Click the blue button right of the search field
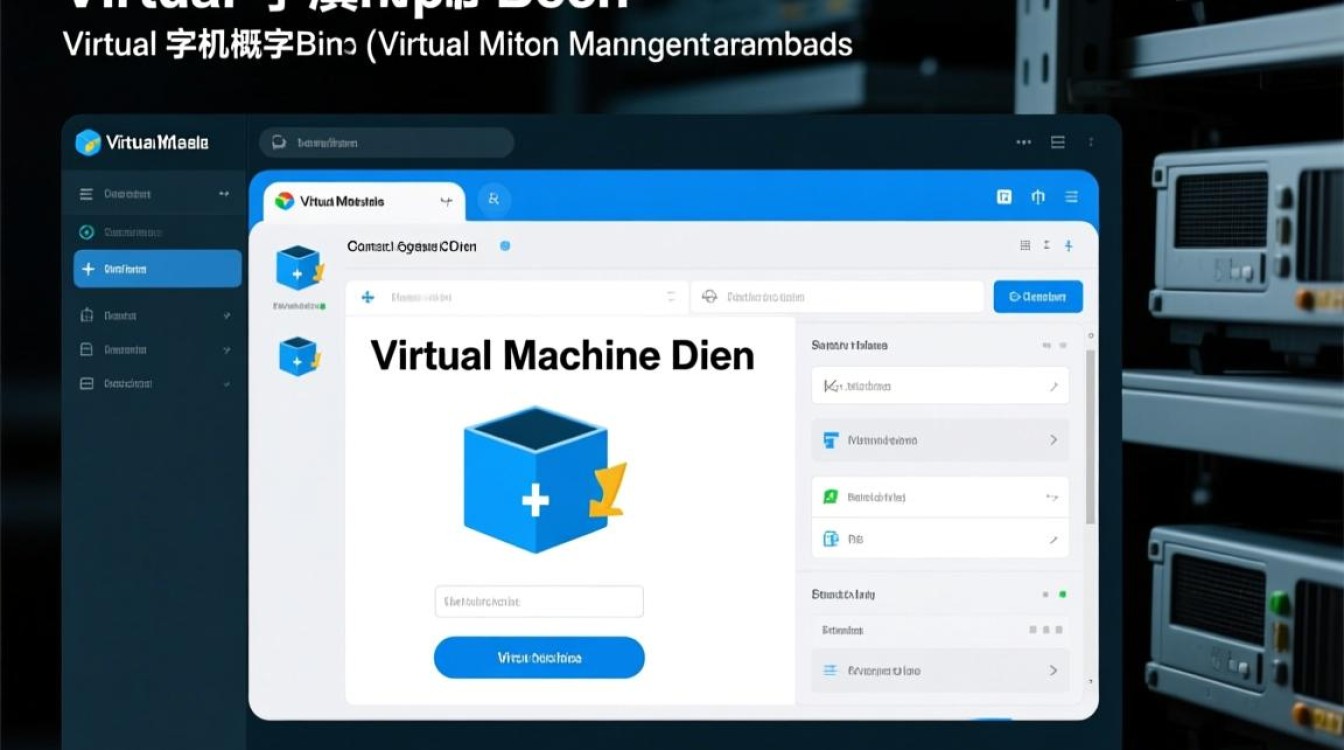This screenshot has width=1344, height=750. [1038, 297]
